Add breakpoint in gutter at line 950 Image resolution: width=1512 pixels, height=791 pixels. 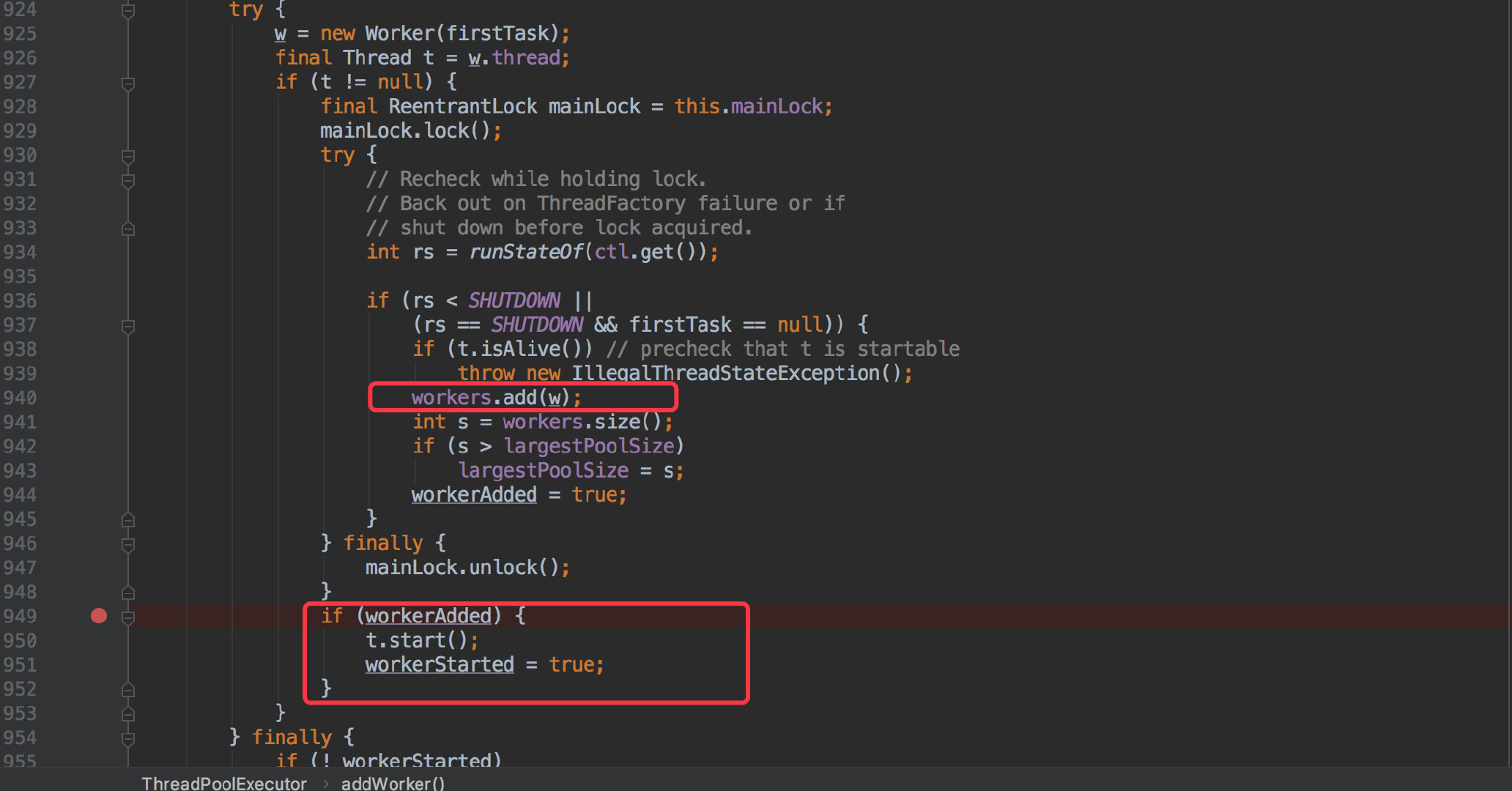tap(99, 641)
